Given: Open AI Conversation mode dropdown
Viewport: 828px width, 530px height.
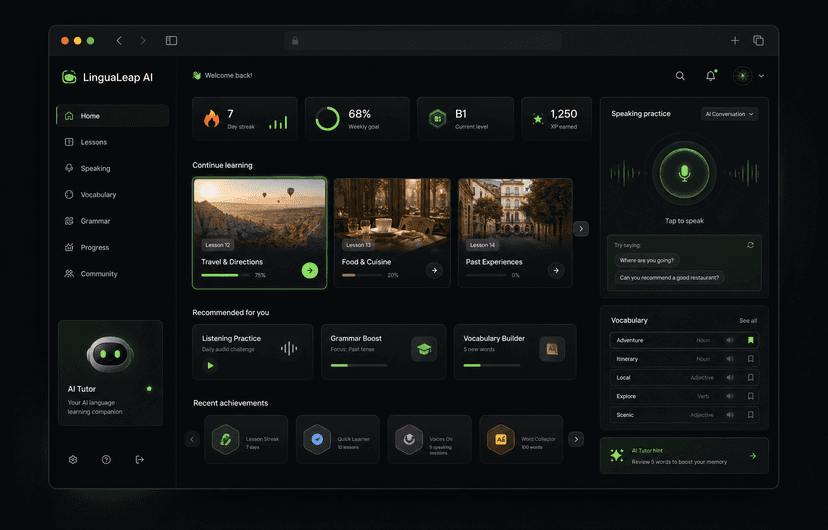Looking at the screenshot, I should pos(729,114).
